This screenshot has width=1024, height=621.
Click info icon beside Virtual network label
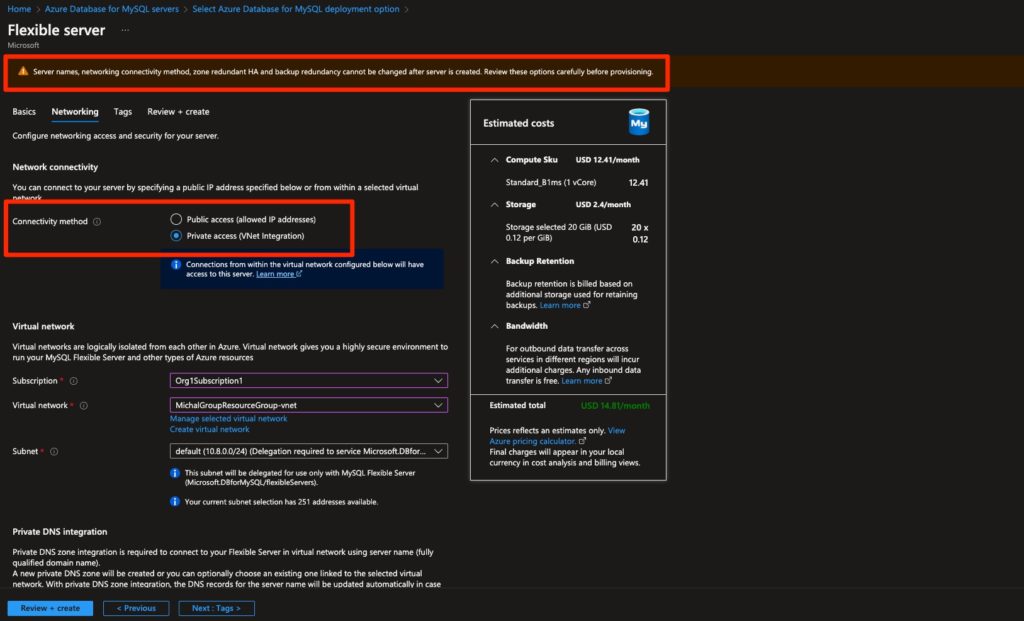click(84, 406)
